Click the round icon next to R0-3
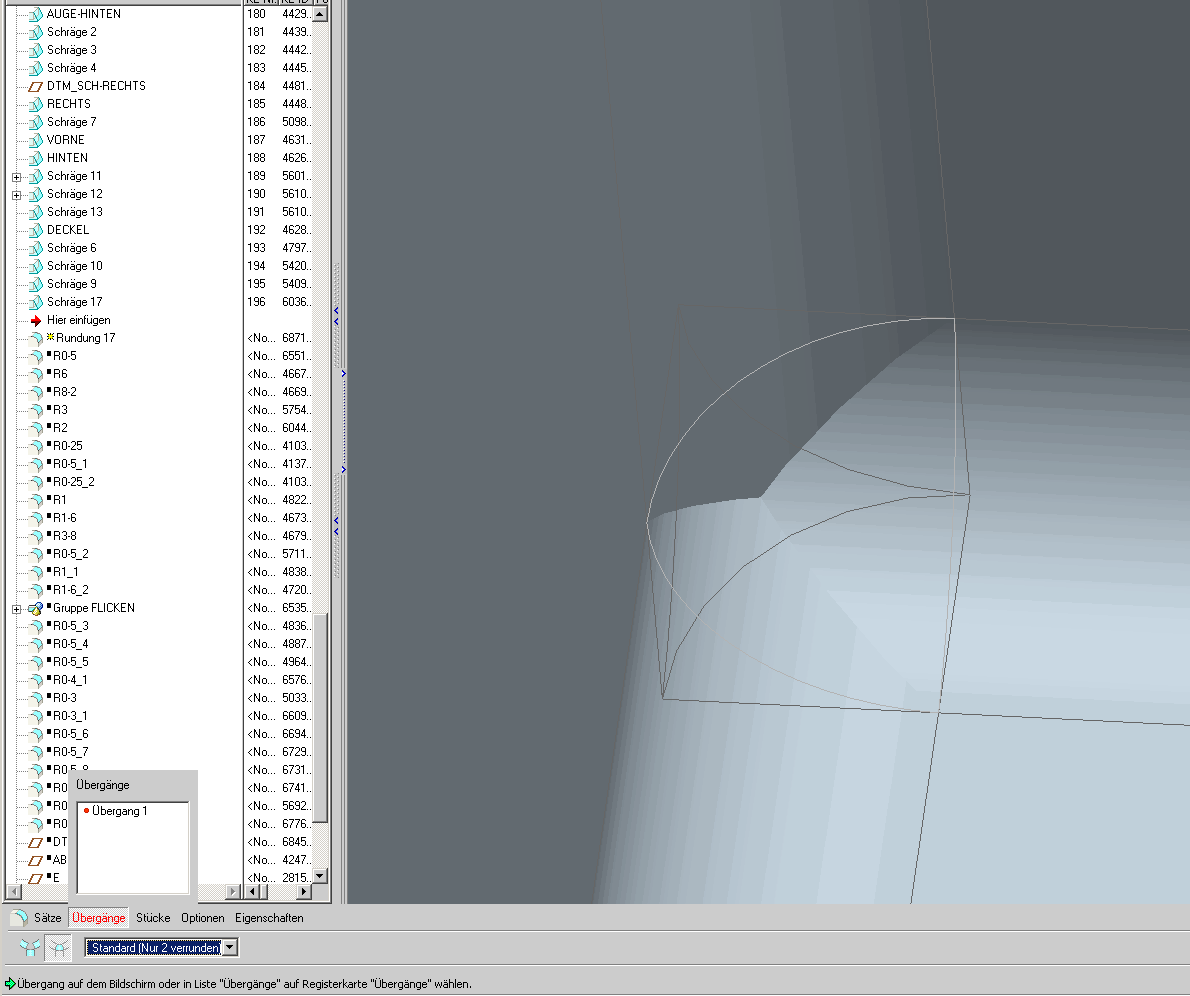 (36, 698)
